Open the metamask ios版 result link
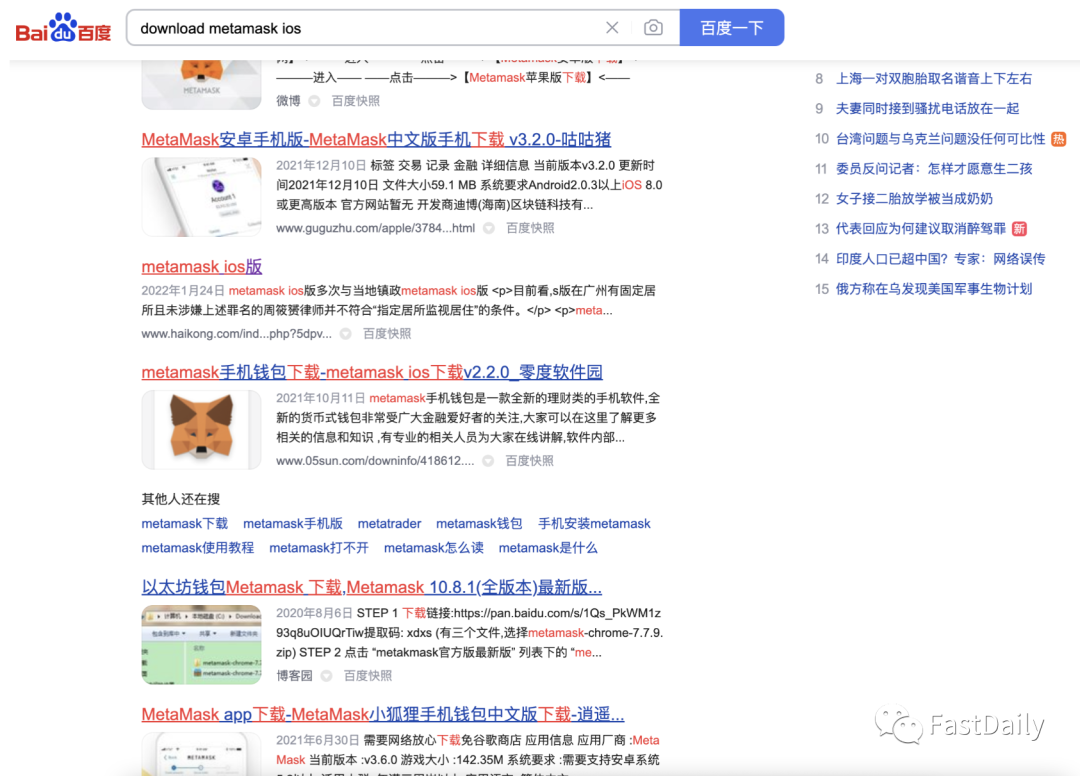Screen dimensions: 1080x776 click(x=201, y=266)
